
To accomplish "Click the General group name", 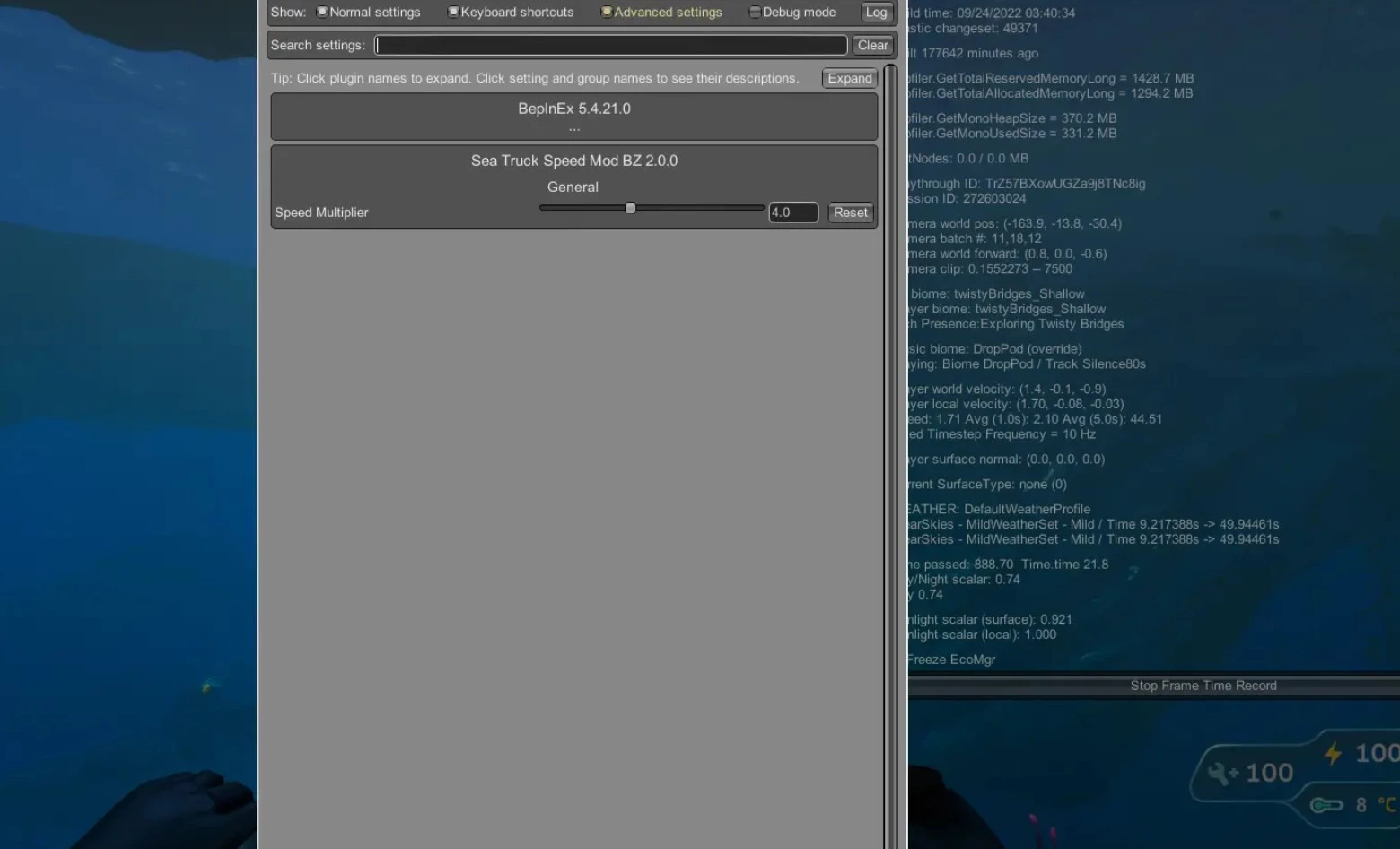I will click(573, 187).
